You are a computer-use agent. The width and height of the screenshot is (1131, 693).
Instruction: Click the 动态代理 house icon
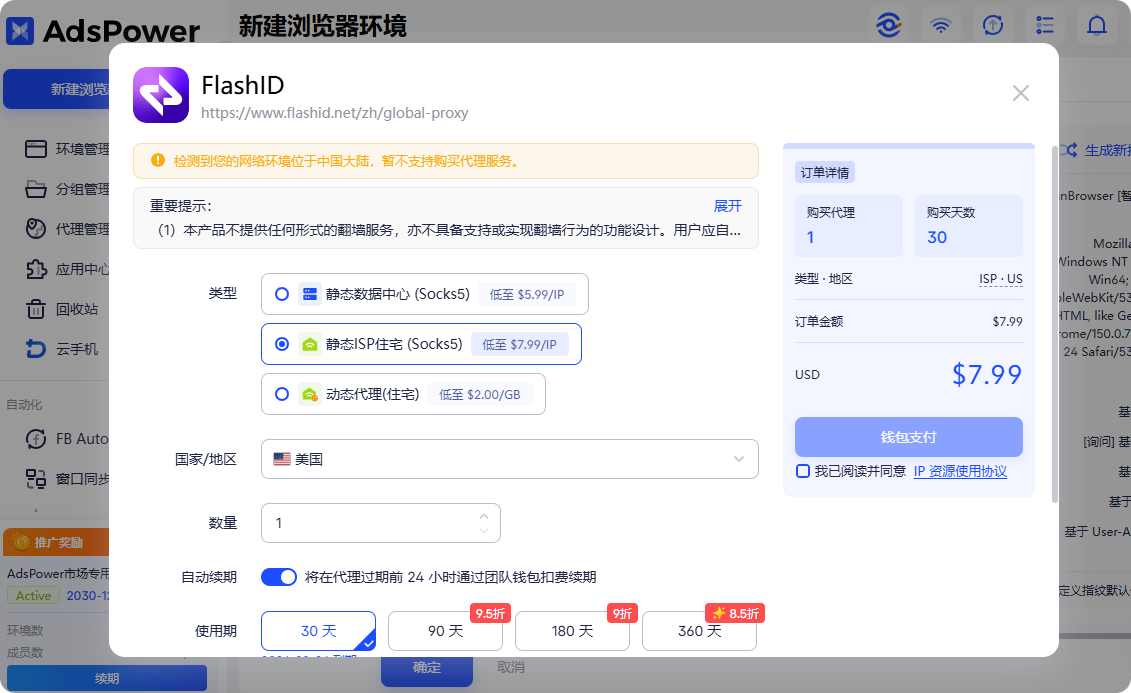(309, 394)
